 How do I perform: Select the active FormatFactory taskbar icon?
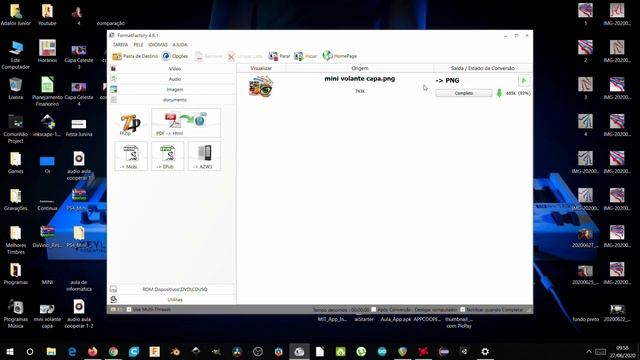point(299,351)
